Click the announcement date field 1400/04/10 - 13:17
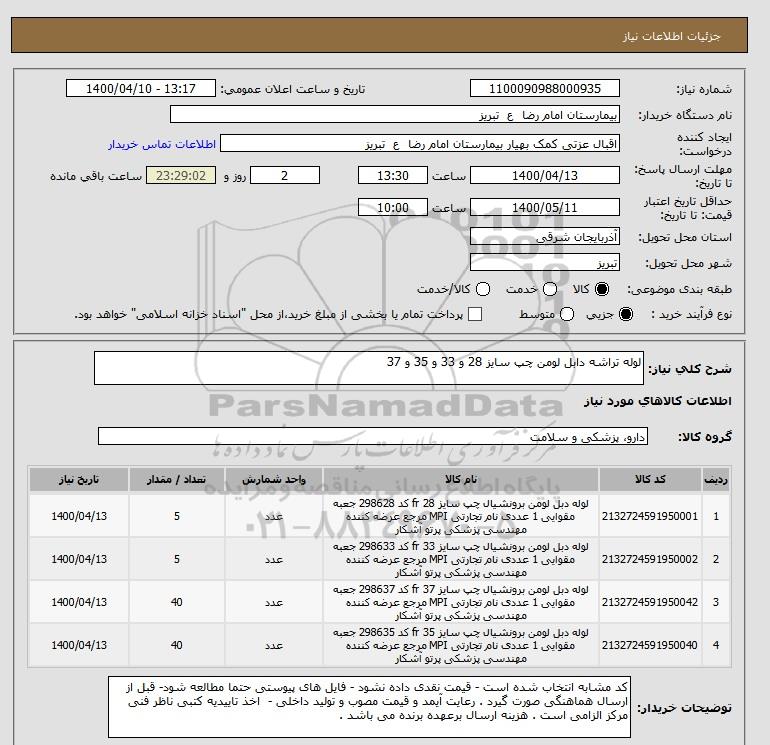This screenshot has height=745, width=770. [x=140, y=88]
